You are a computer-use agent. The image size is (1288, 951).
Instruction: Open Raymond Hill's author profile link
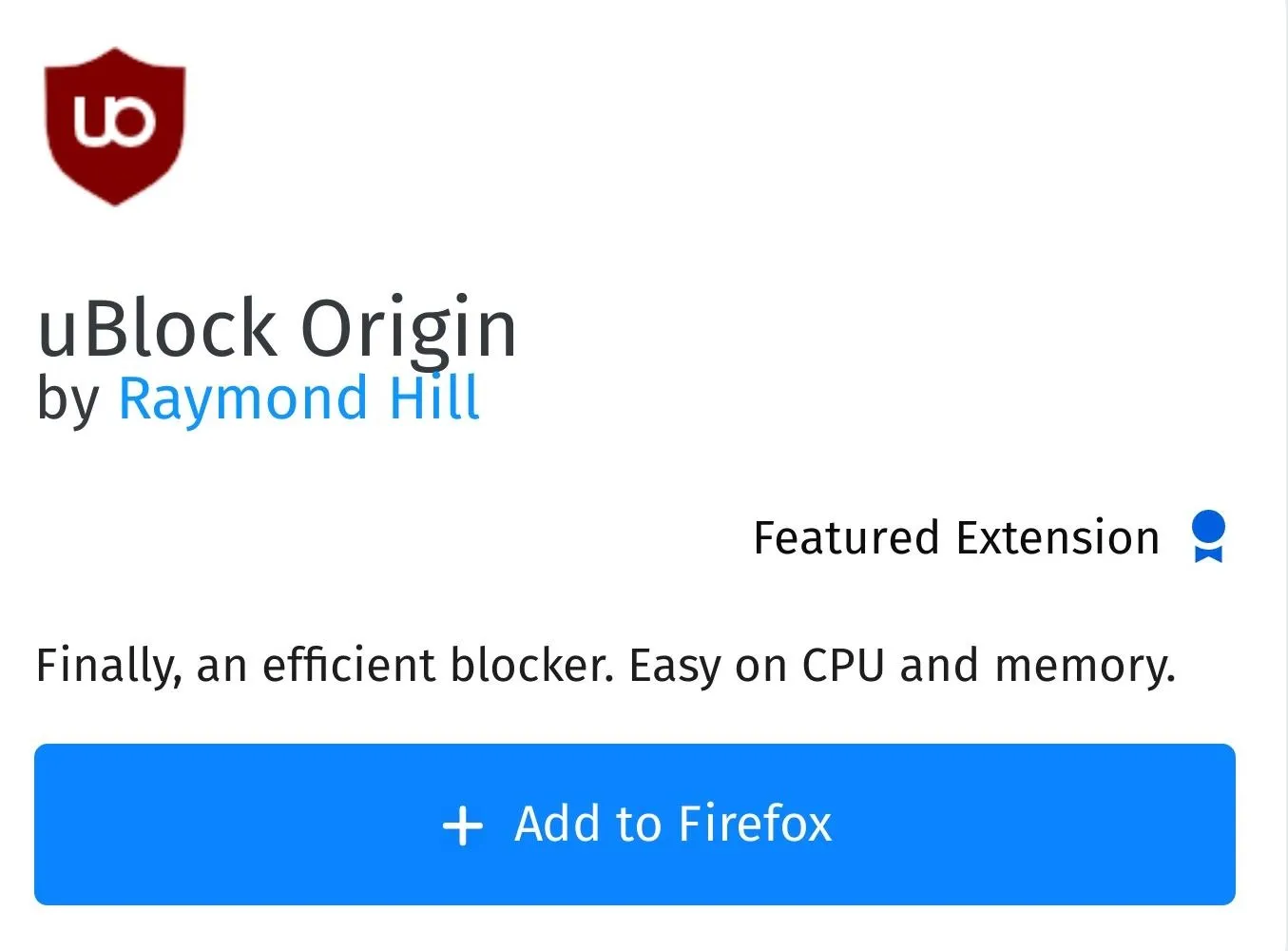click(x=298, y=398)
